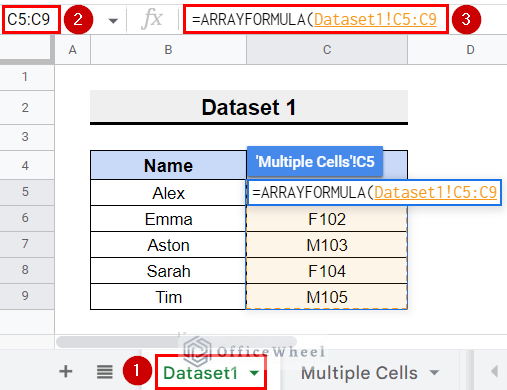This screenshot has height=390, width=507.
Task: Open the all sheets list icon
Action: coord(104,372)
